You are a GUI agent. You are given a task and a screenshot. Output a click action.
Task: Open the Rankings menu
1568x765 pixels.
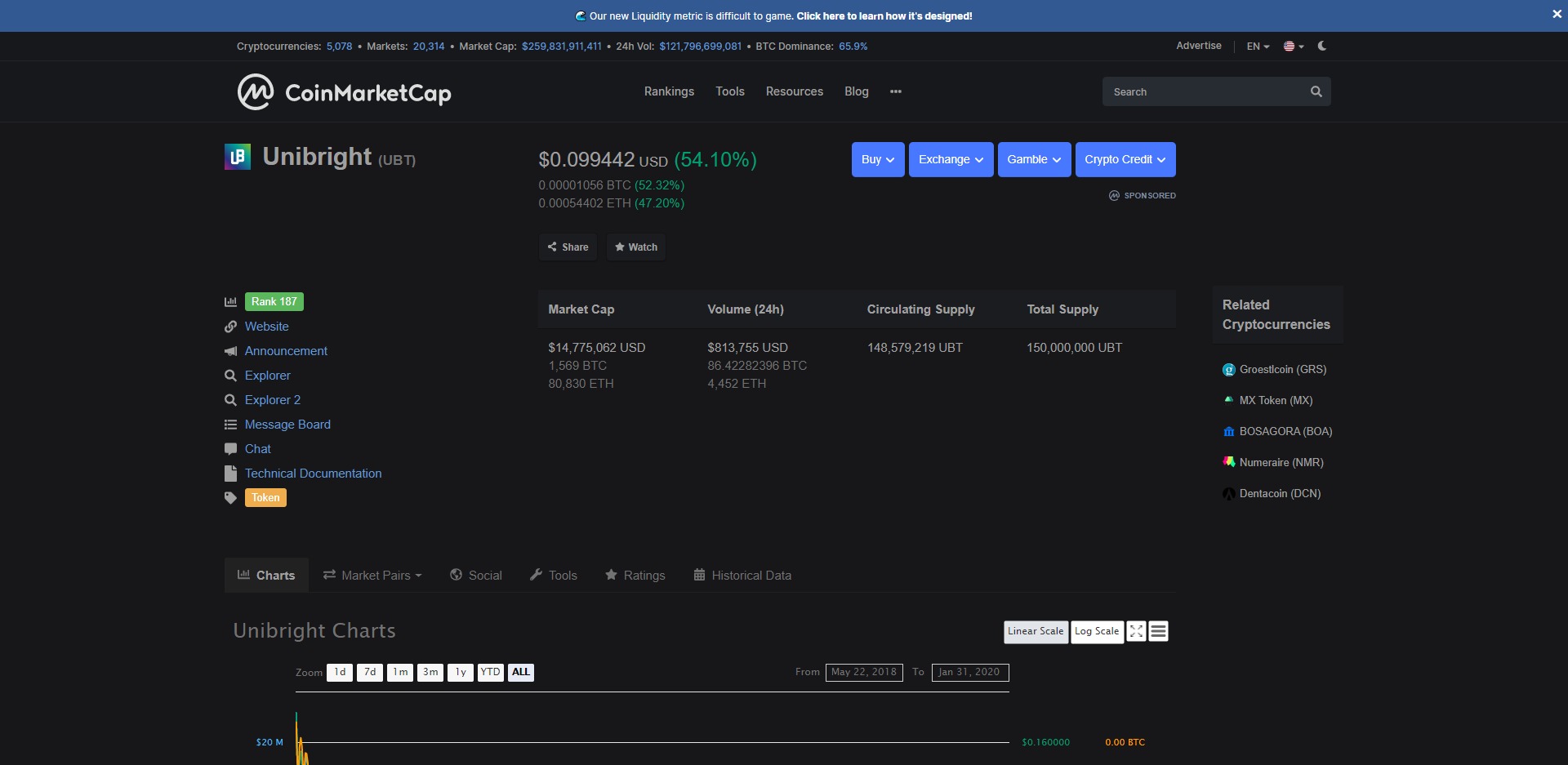pyautogui.click(x=669, y=91)
